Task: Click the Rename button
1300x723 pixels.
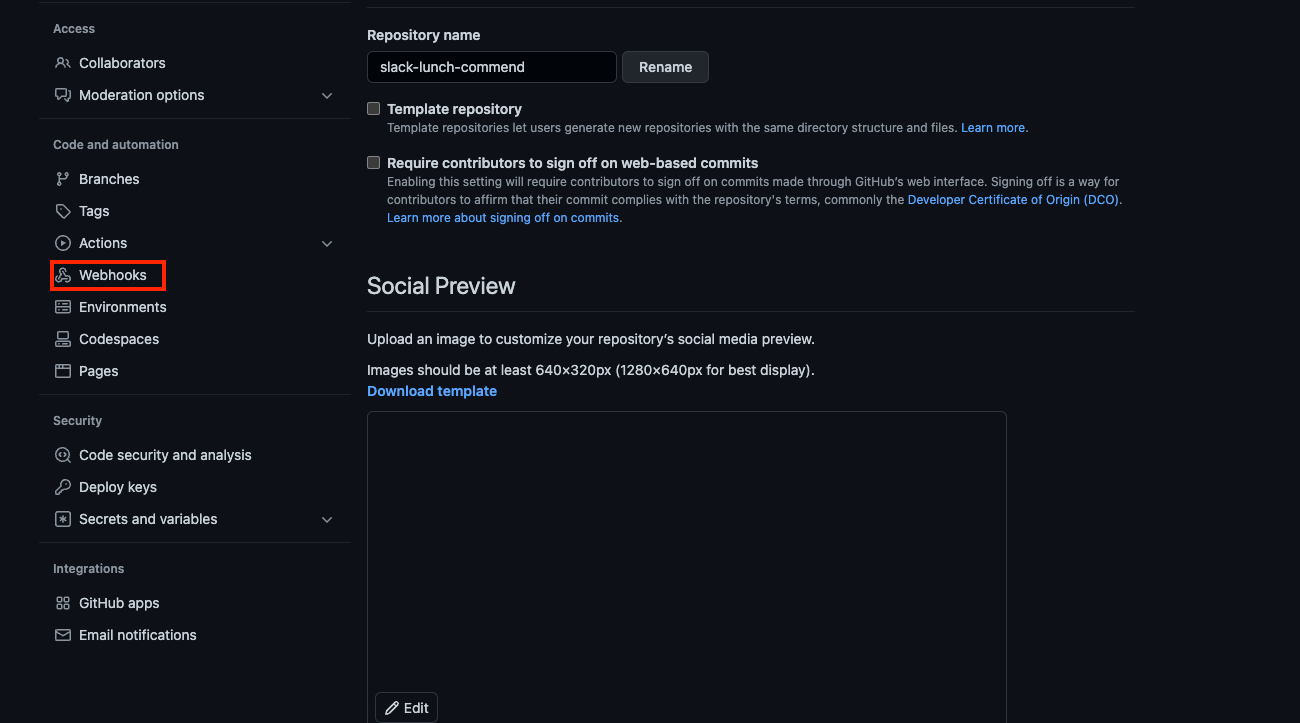Action: (x=665, y=67)
